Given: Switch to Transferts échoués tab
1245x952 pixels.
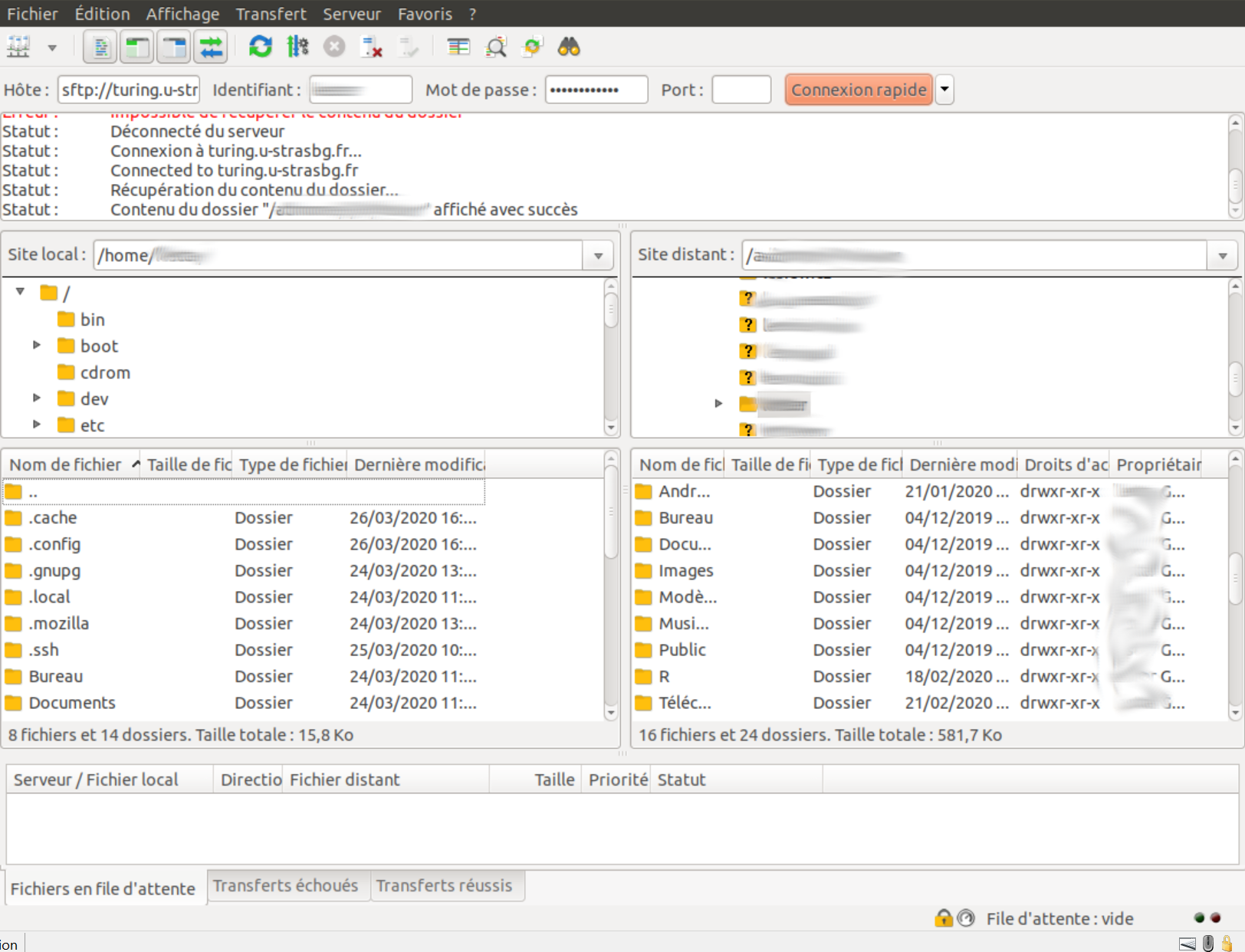Looking at the screenshot, I should 285,885.
